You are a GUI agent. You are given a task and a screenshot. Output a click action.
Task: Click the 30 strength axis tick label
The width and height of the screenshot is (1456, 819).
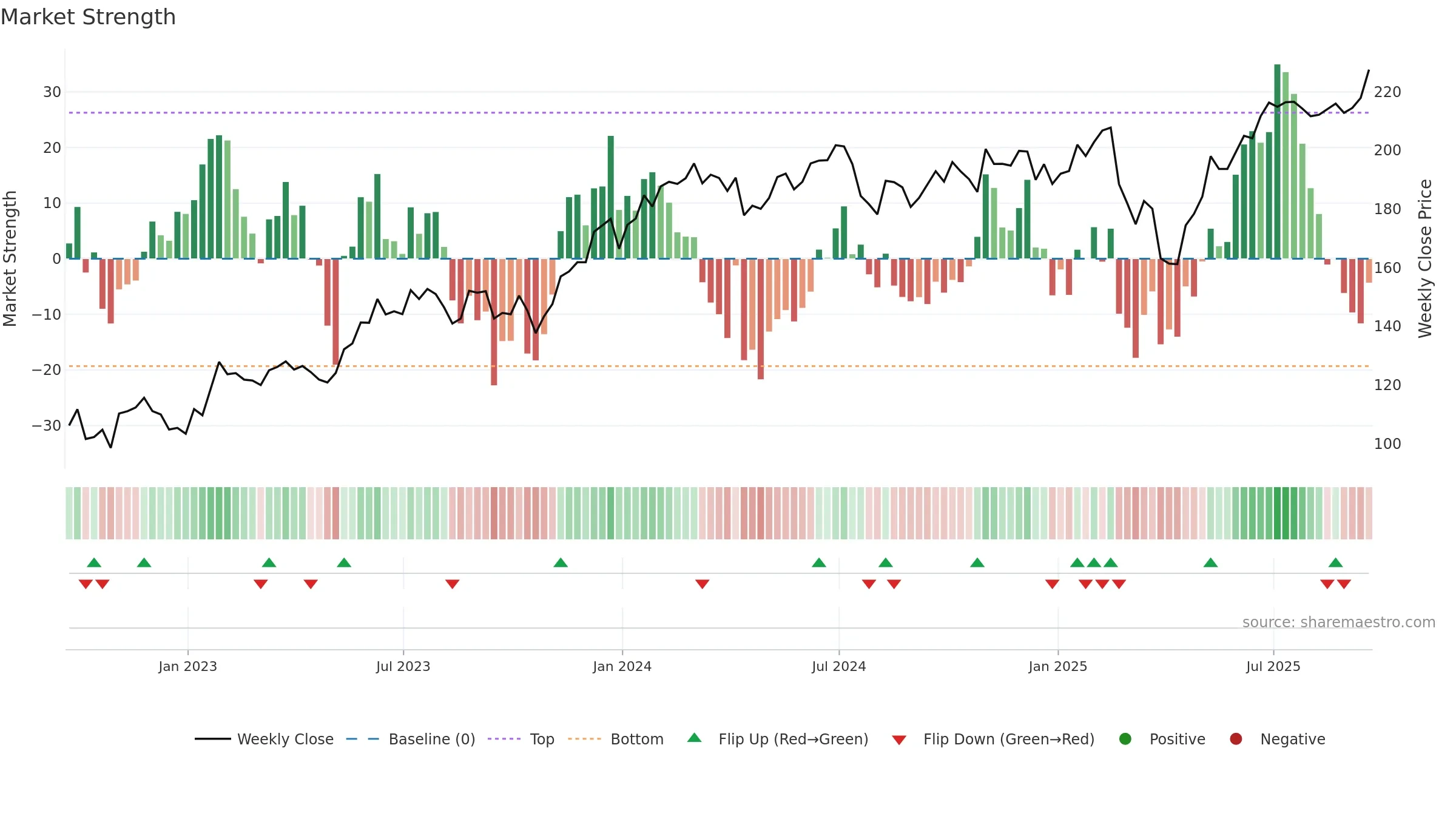pyautogui.click(x=52, y=92)
